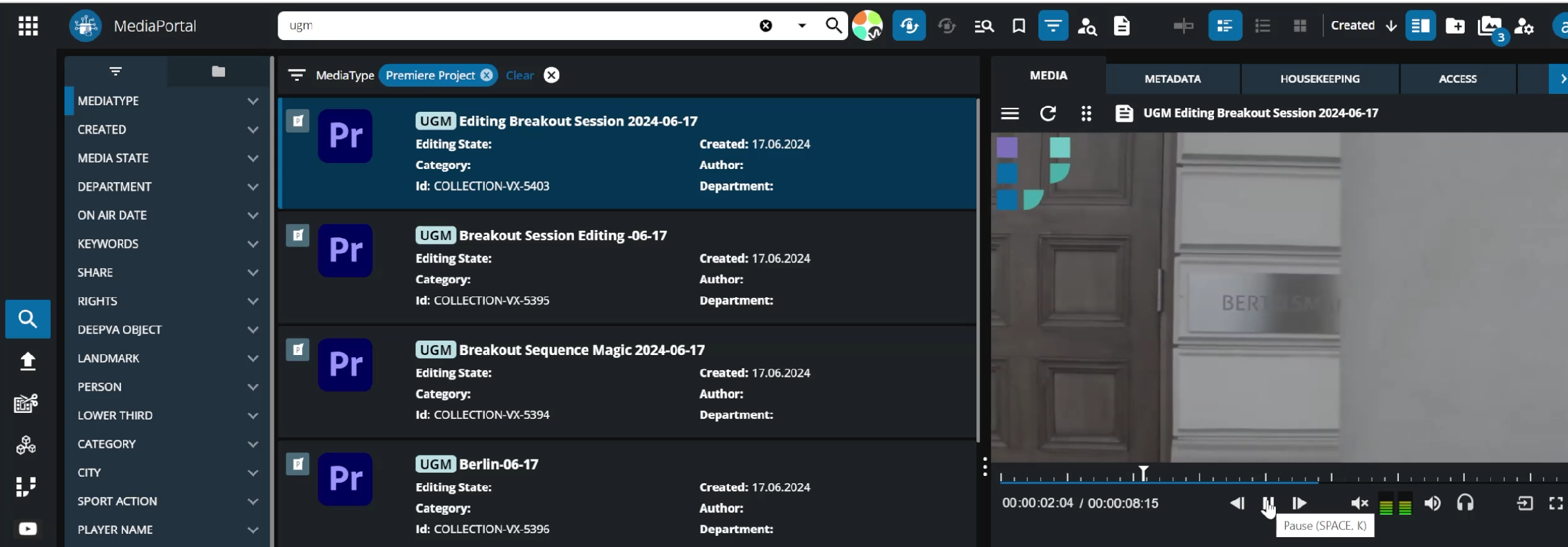Click the bookmark icon in top toolbar
Viewport: 1568px width, 547px height.
coord(1019,26)
